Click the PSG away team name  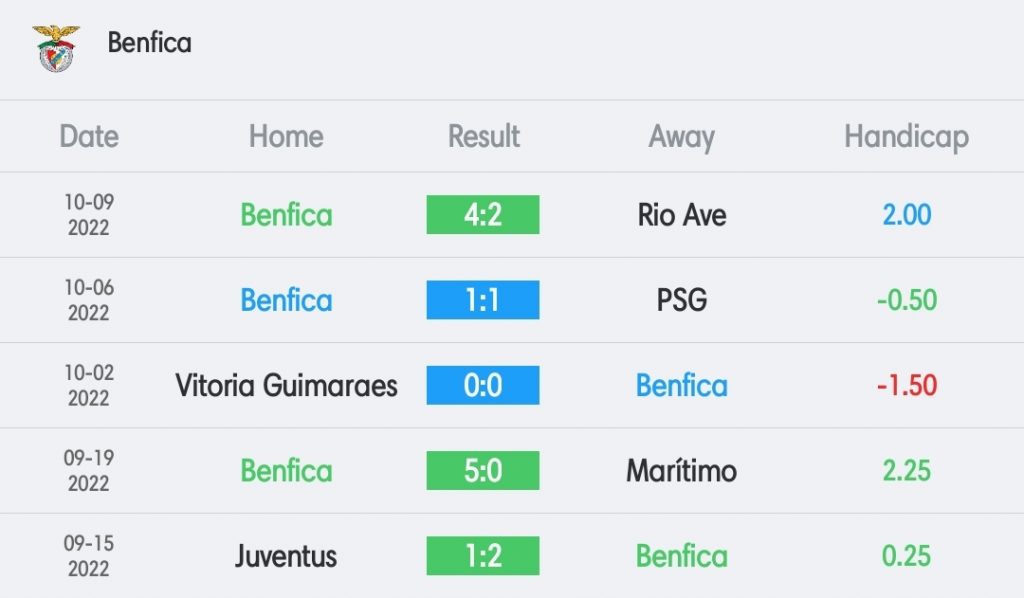(682, 300)
